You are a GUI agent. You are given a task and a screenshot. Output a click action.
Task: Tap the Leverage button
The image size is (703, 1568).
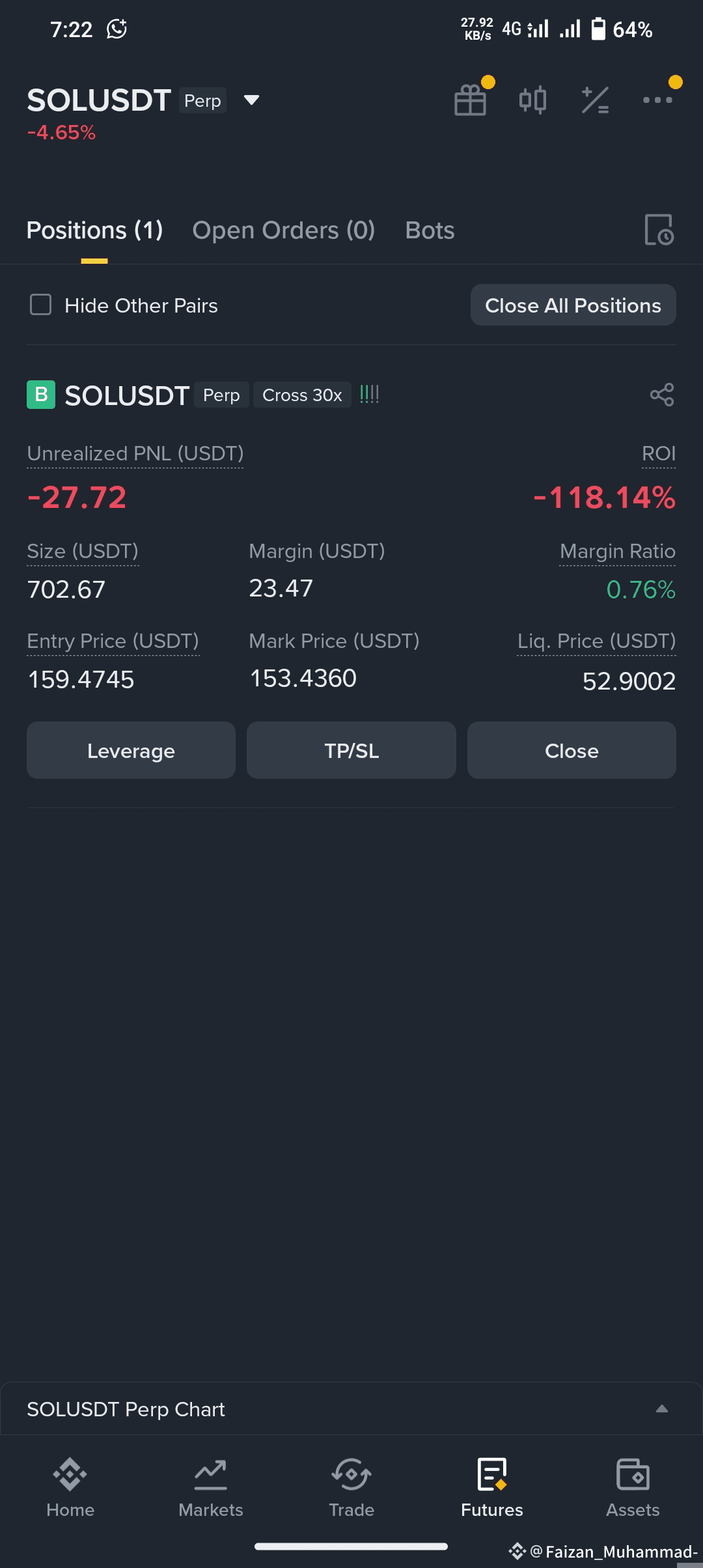click(x=131, y=750)
